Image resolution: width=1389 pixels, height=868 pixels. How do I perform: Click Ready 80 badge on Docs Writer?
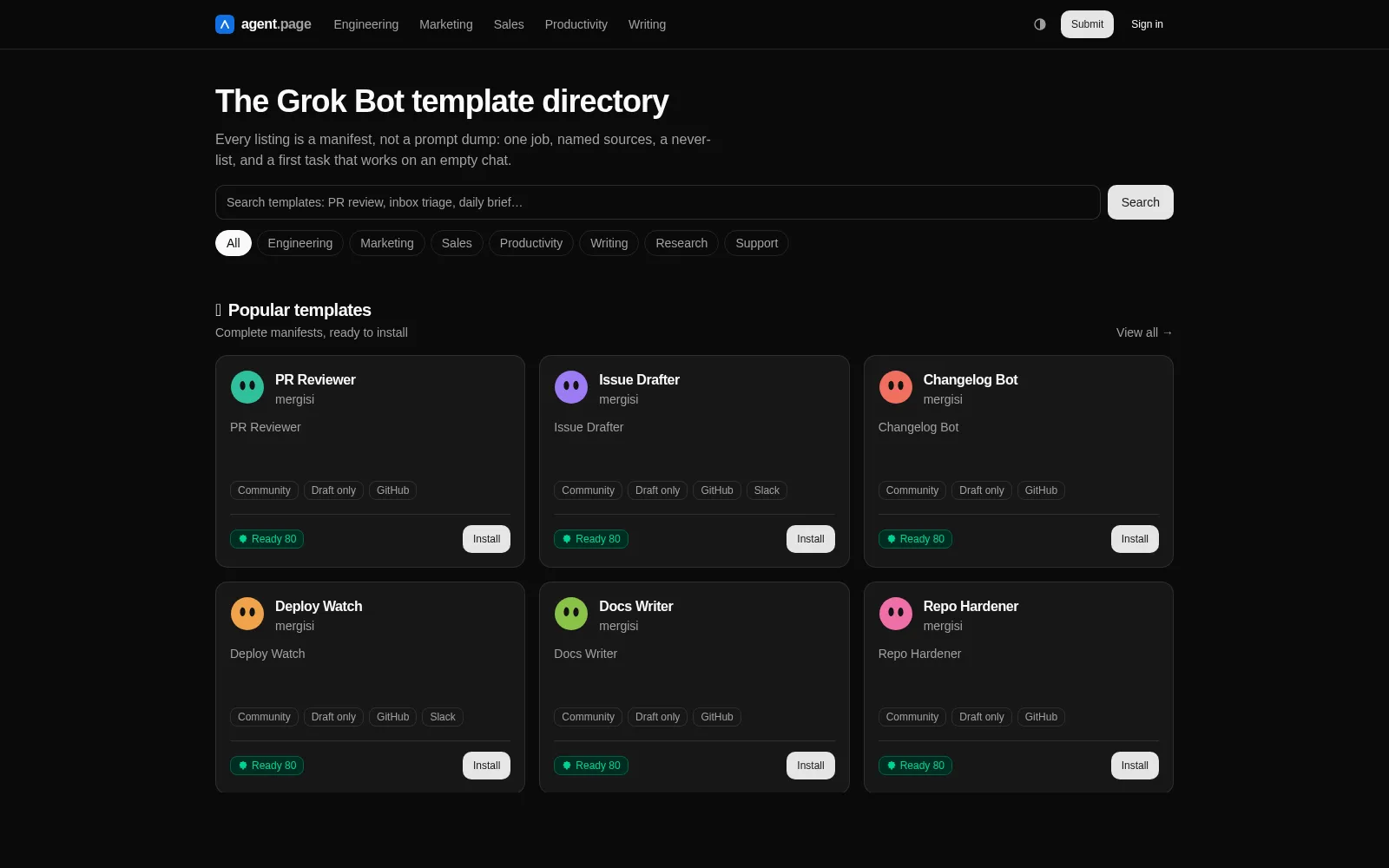pyautogui.click(x=591, y=766)
